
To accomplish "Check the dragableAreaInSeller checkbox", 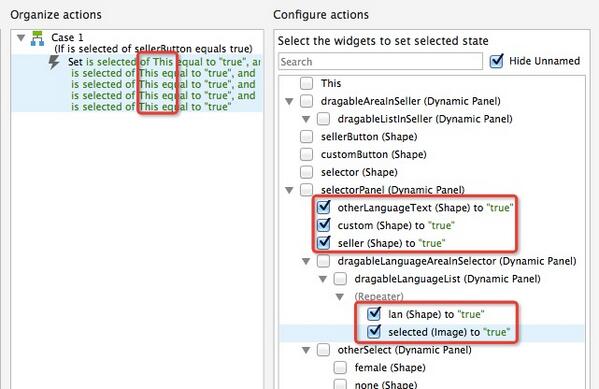I will pyautogui.click(x=306, y=101).
